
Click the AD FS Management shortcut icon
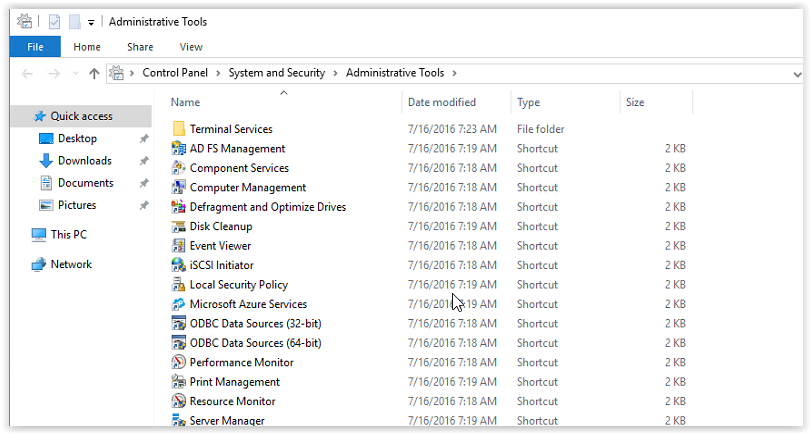coord(178,148)
